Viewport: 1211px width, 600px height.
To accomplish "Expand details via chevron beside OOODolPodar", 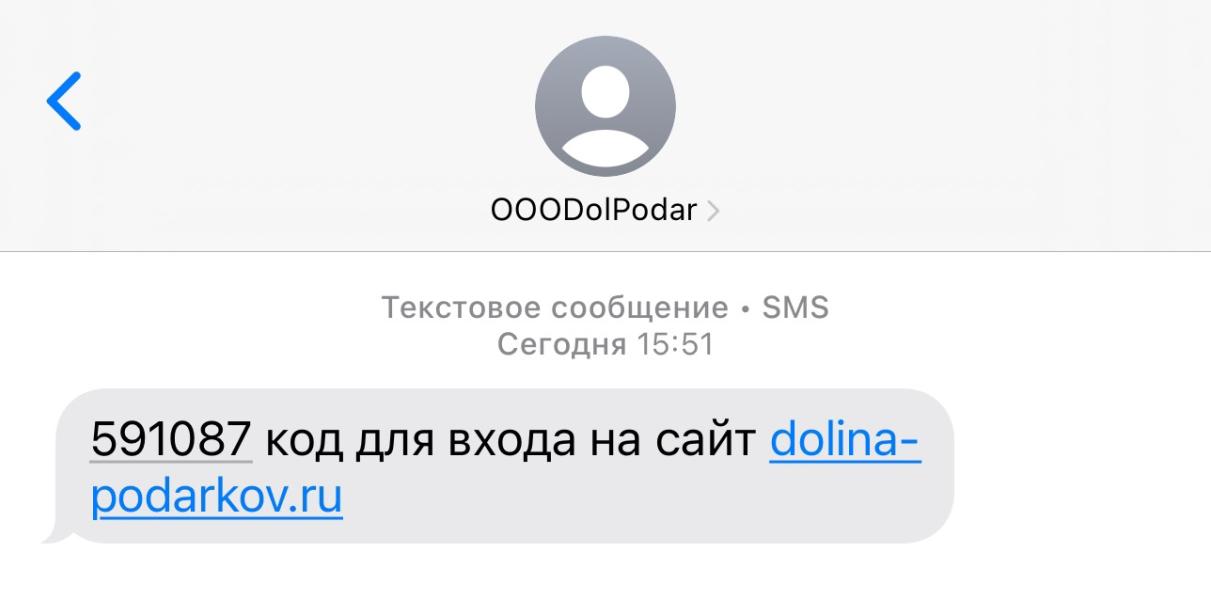I will 713,211.
